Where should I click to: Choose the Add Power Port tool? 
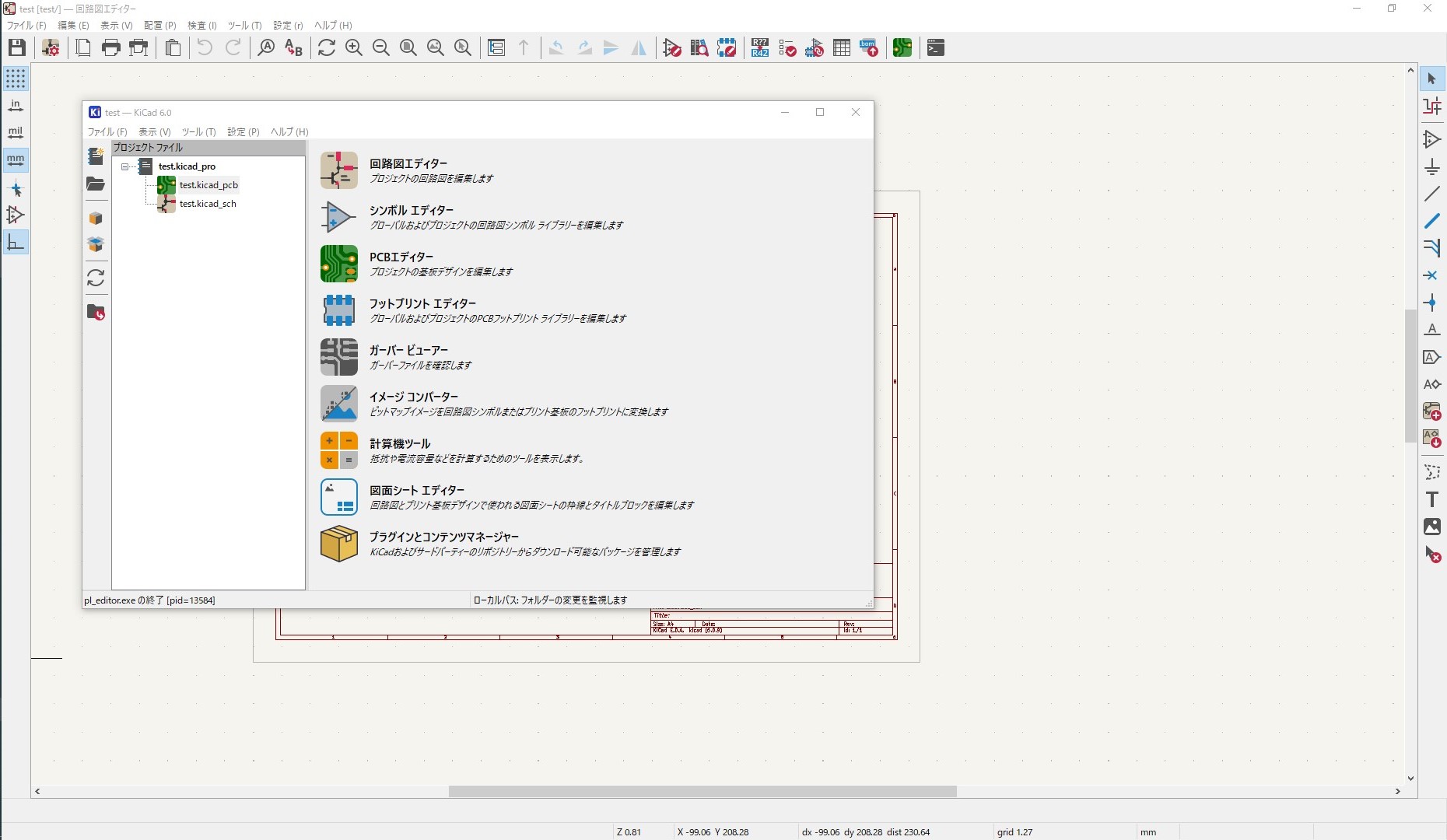point(1431,166)
